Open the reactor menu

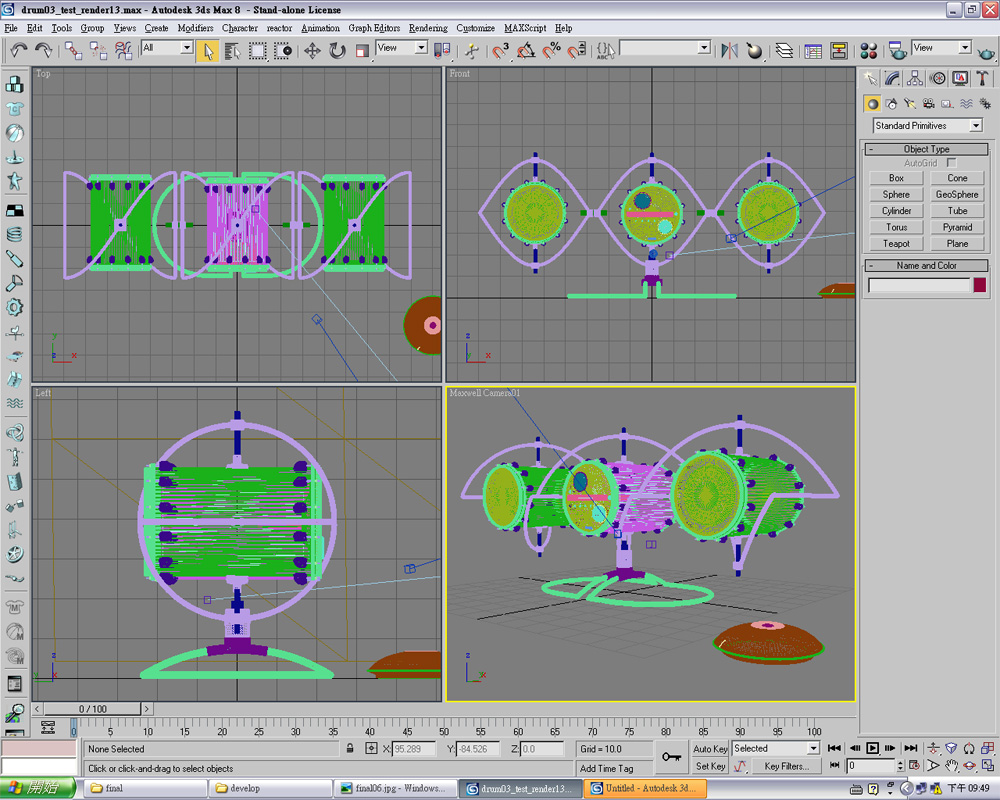coord(279,28)
